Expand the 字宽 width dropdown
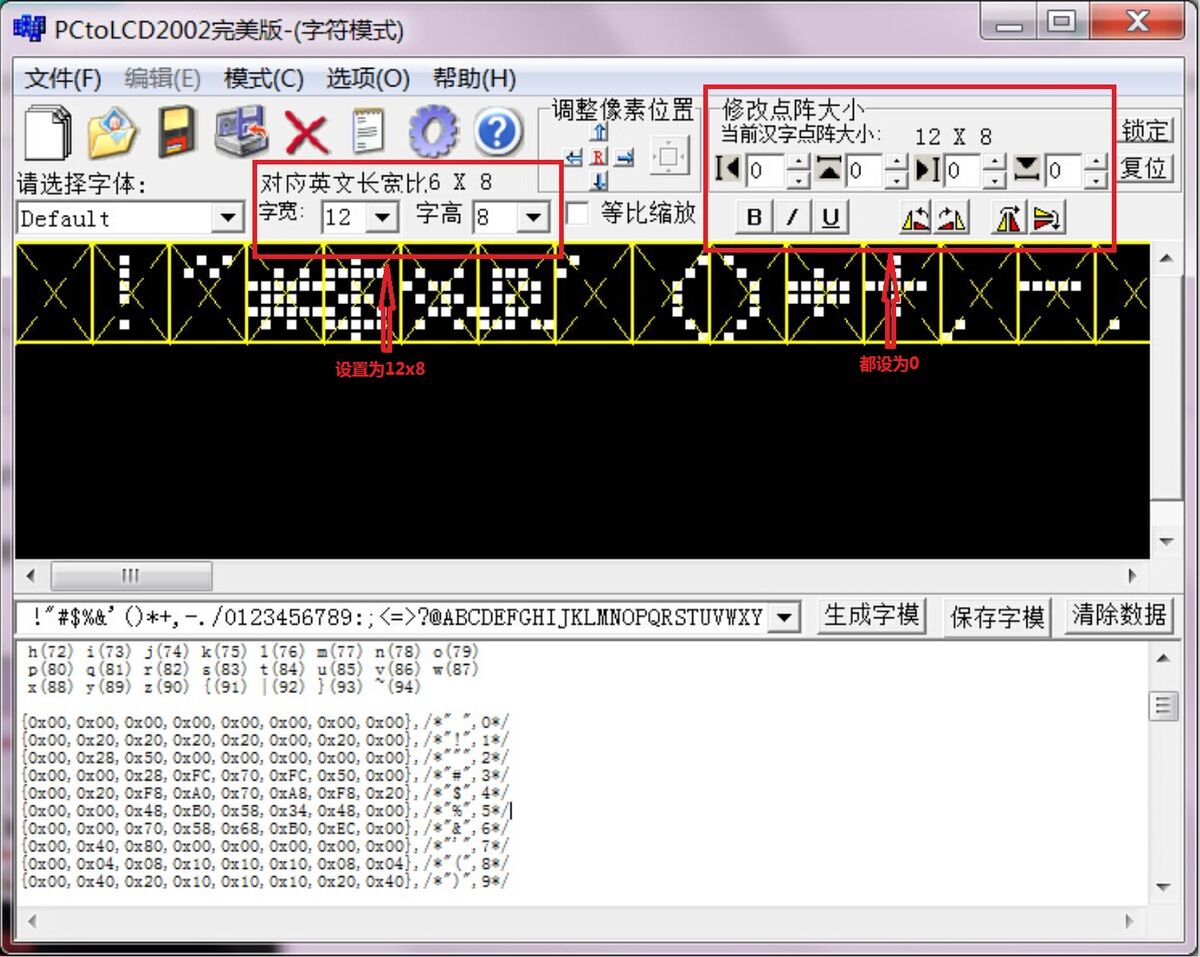 [382, 217]
